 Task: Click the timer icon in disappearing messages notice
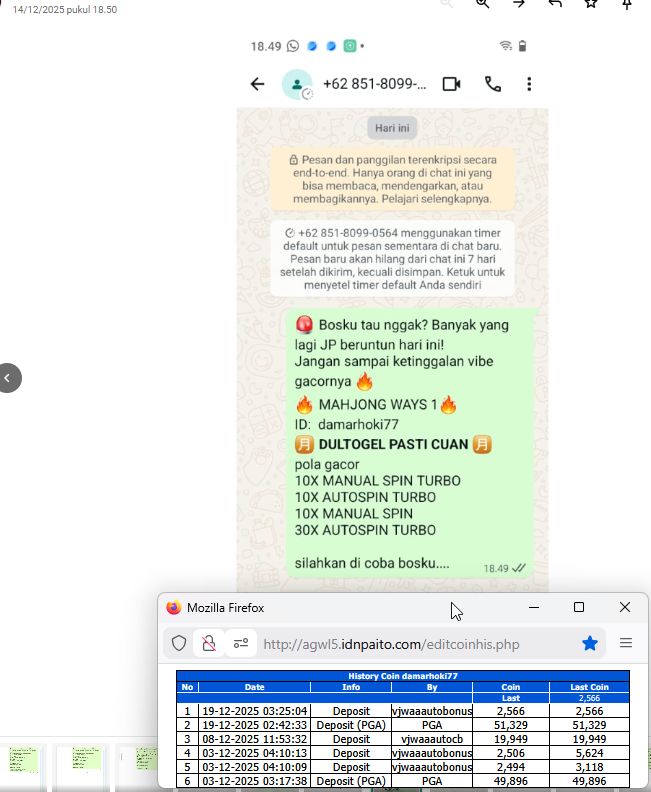290,233
